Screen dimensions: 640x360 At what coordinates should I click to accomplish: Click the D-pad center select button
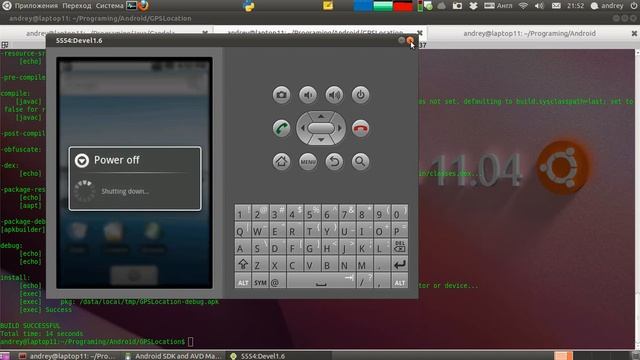(321, 128)
